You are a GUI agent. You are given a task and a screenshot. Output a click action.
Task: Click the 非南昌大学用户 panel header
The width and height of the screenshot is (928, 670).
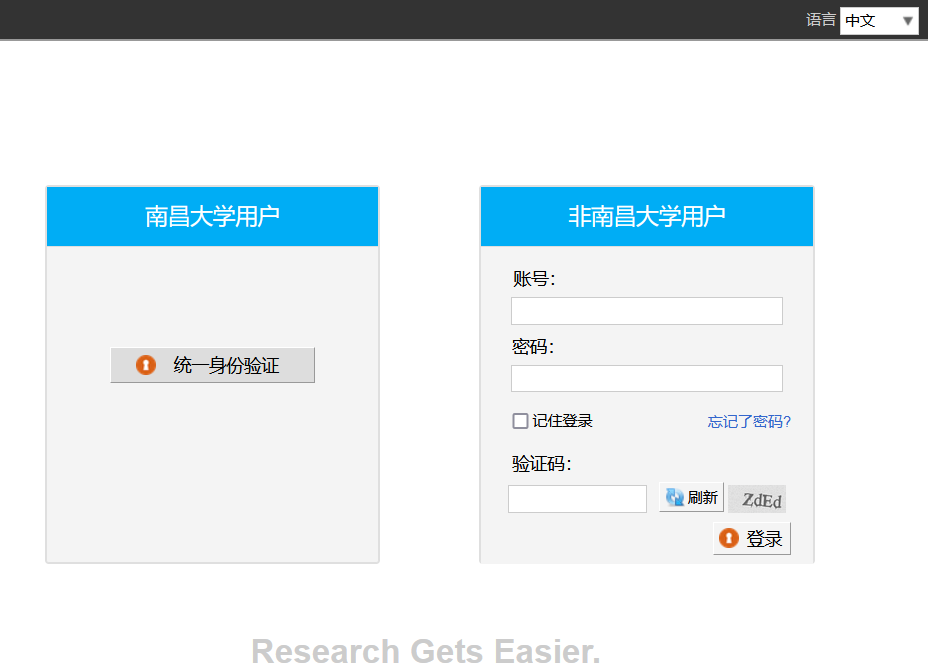pyautogui.click(x=647, y=217)
